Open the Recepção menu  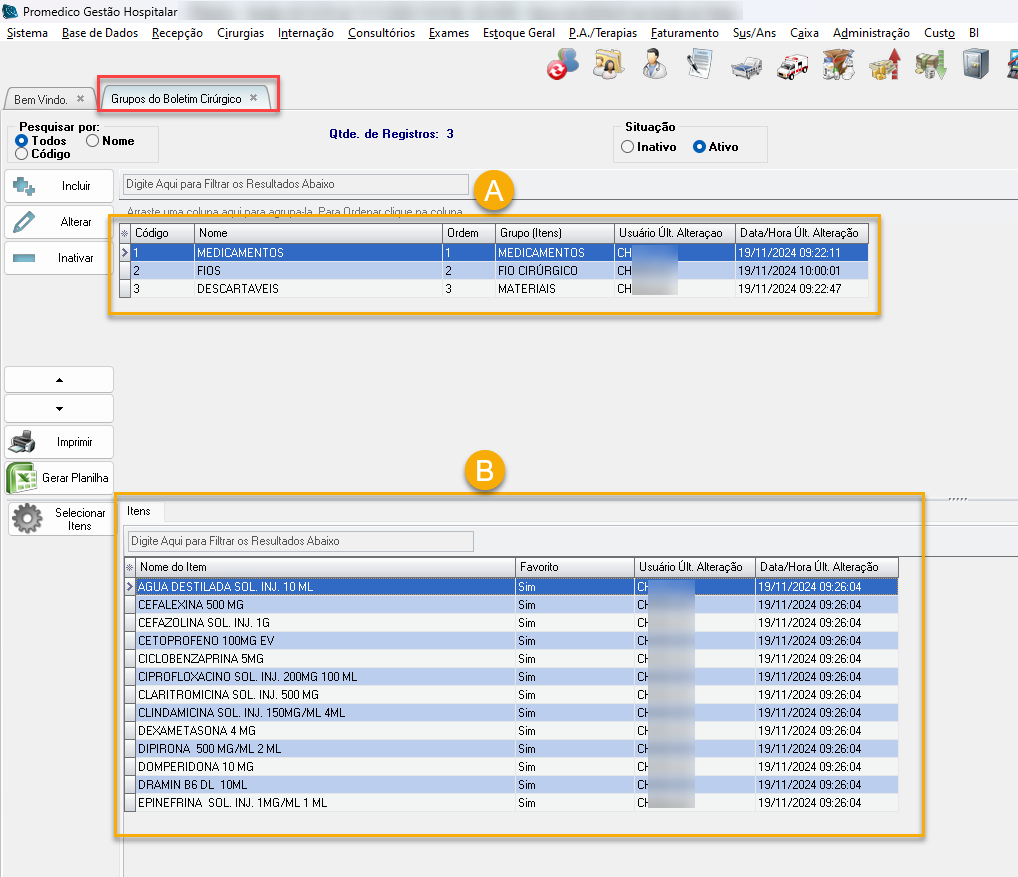[177, 33]
